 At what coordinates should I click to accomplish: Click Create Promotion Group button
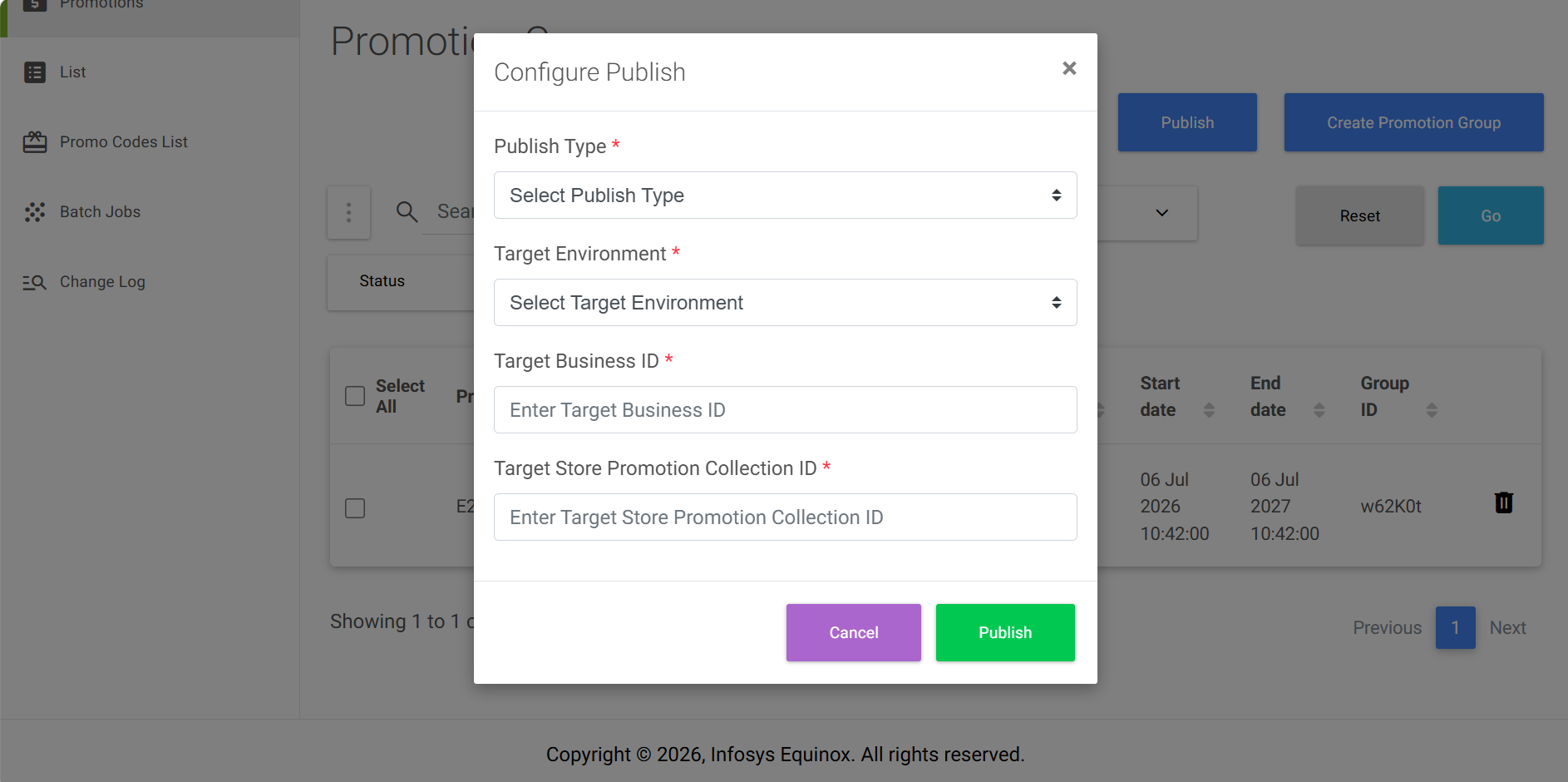point(1413,122)
